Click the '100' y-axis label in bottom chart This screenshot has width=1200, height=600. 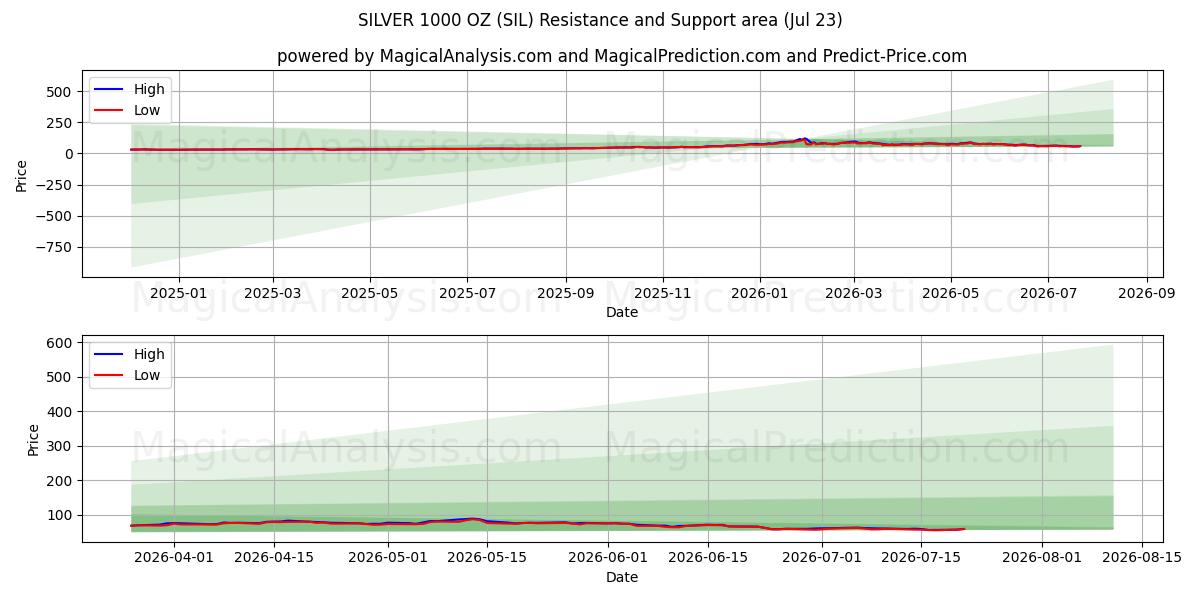pyautogui.click(x=62, y=516)
